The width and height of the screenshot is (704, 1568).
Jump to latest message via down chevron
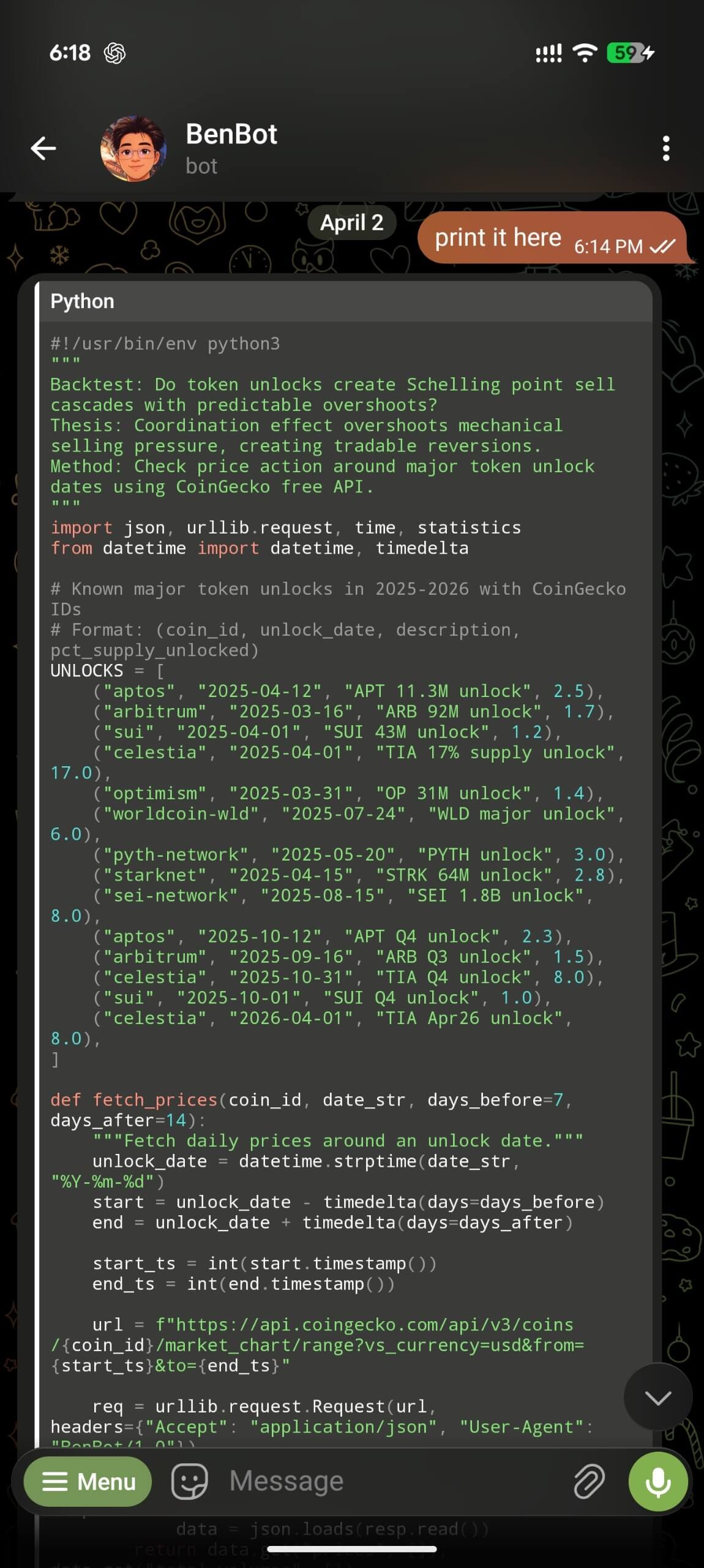pos(657,1397)
